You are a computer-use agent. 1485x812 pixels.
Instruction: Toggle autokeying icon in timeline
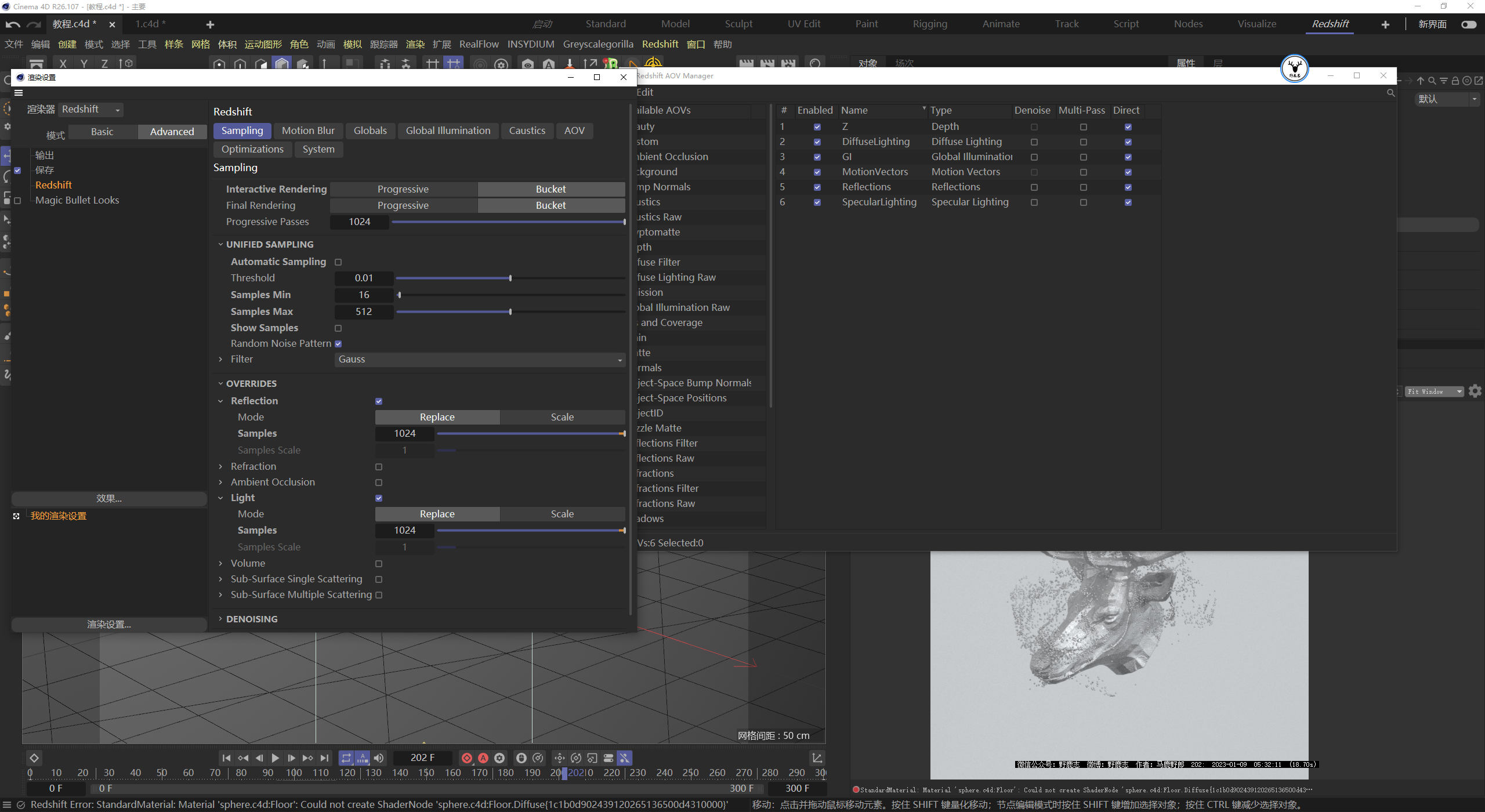pos(483,758)
